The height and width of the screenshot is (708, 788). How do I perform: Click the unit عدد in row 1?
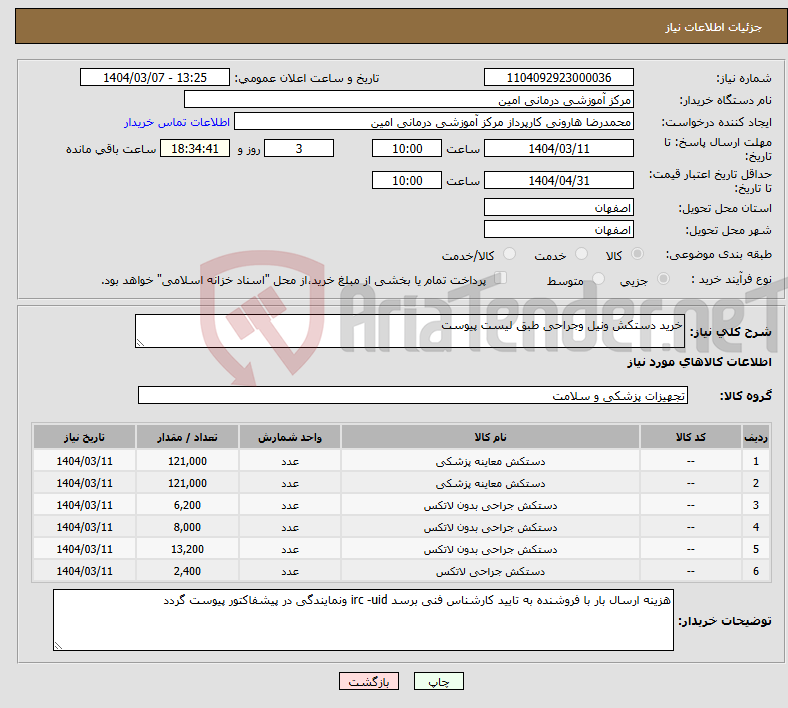pos(290,461)
